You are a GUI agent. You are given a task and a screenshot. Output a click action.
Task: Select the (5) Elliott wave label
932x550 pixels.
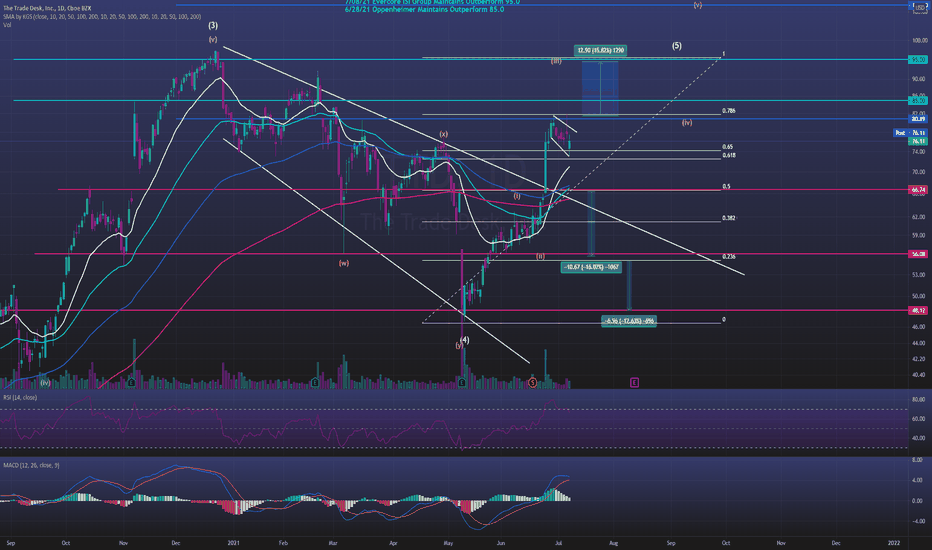677,46
